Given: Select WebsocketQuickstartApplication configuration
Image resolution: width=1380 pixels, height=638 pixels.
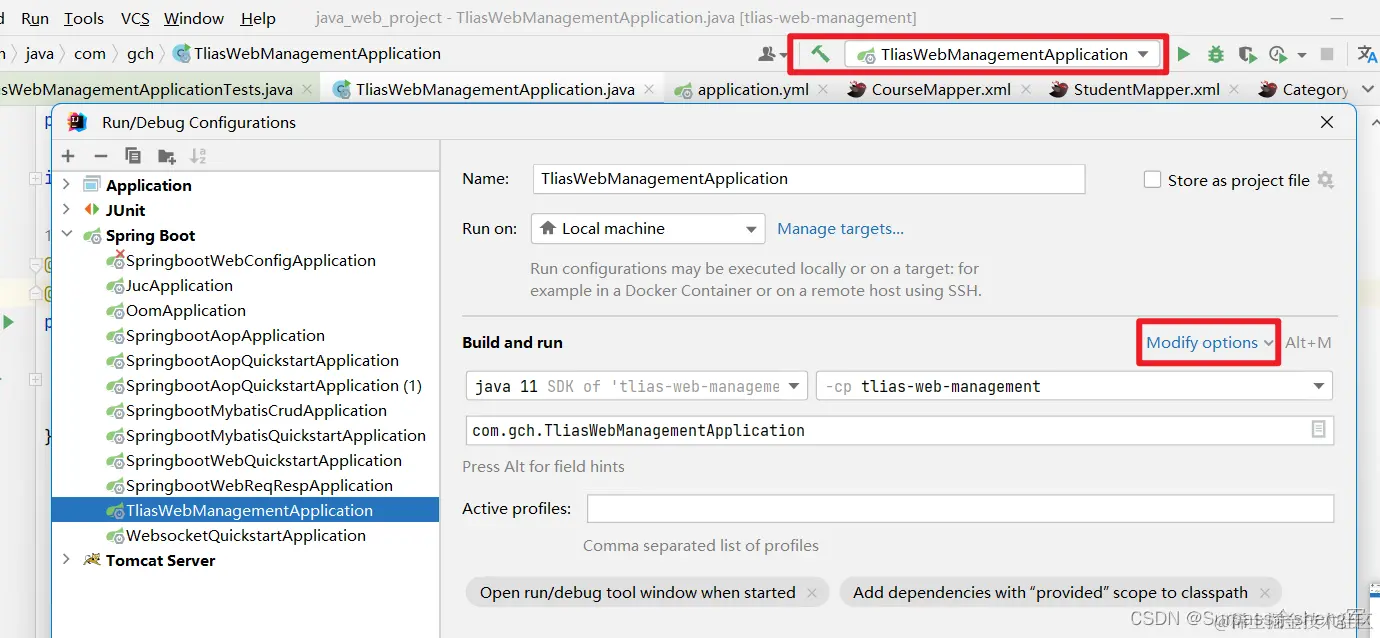Looking at the screenshot, I should [x=245, y=535].
